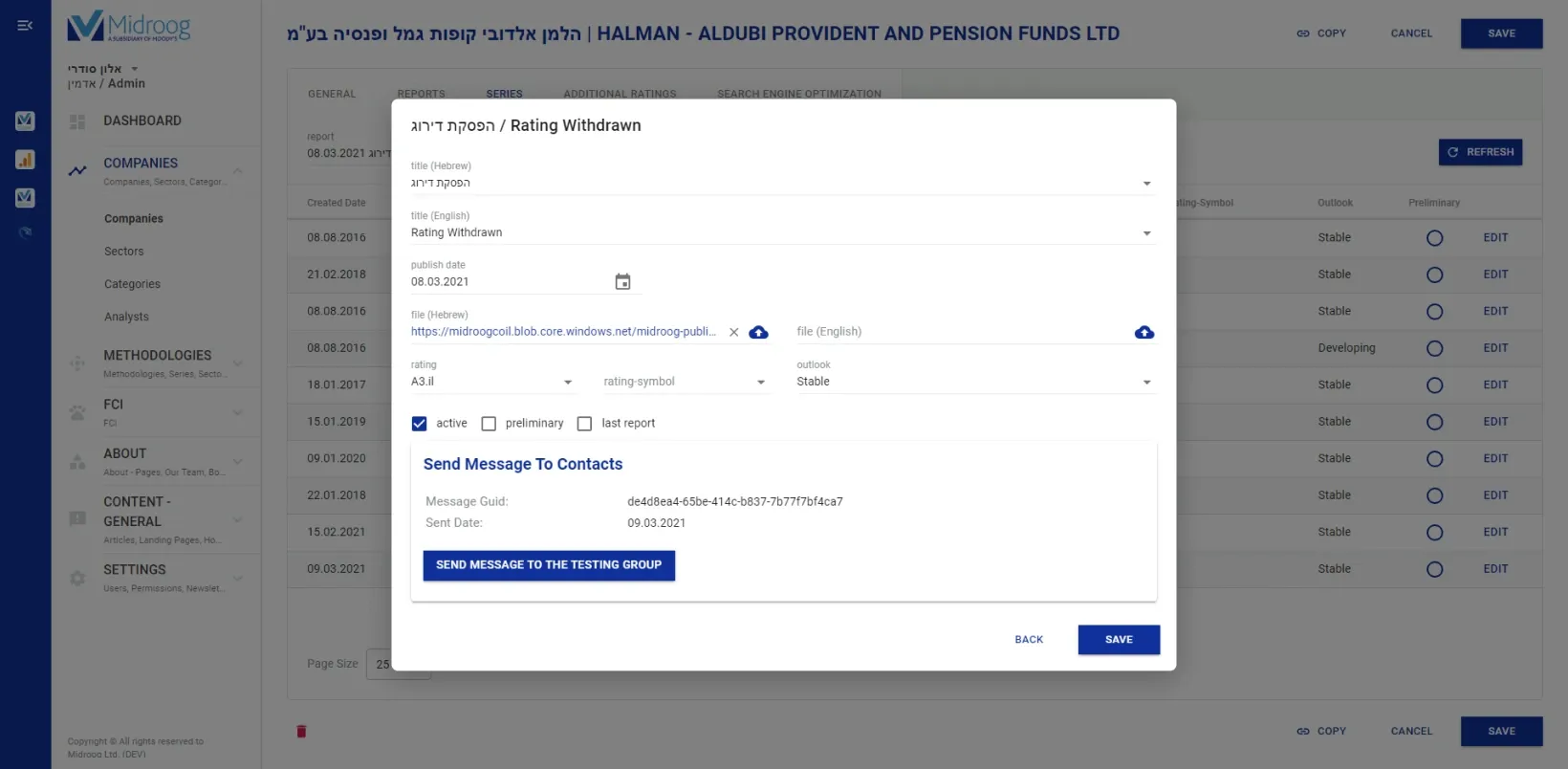The image size is (1568, 769).
Task: Toggle the active checkbox
Action: [419, 424]
